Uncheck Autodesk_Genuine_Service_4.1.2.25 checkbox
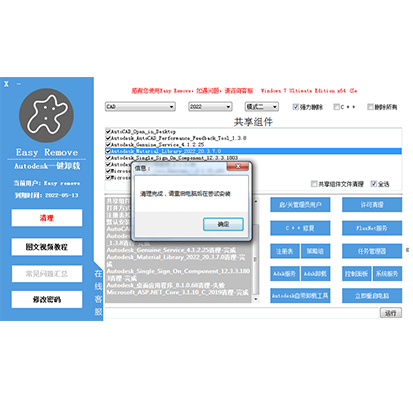This screenshot has height=398, width=413. 108,145
